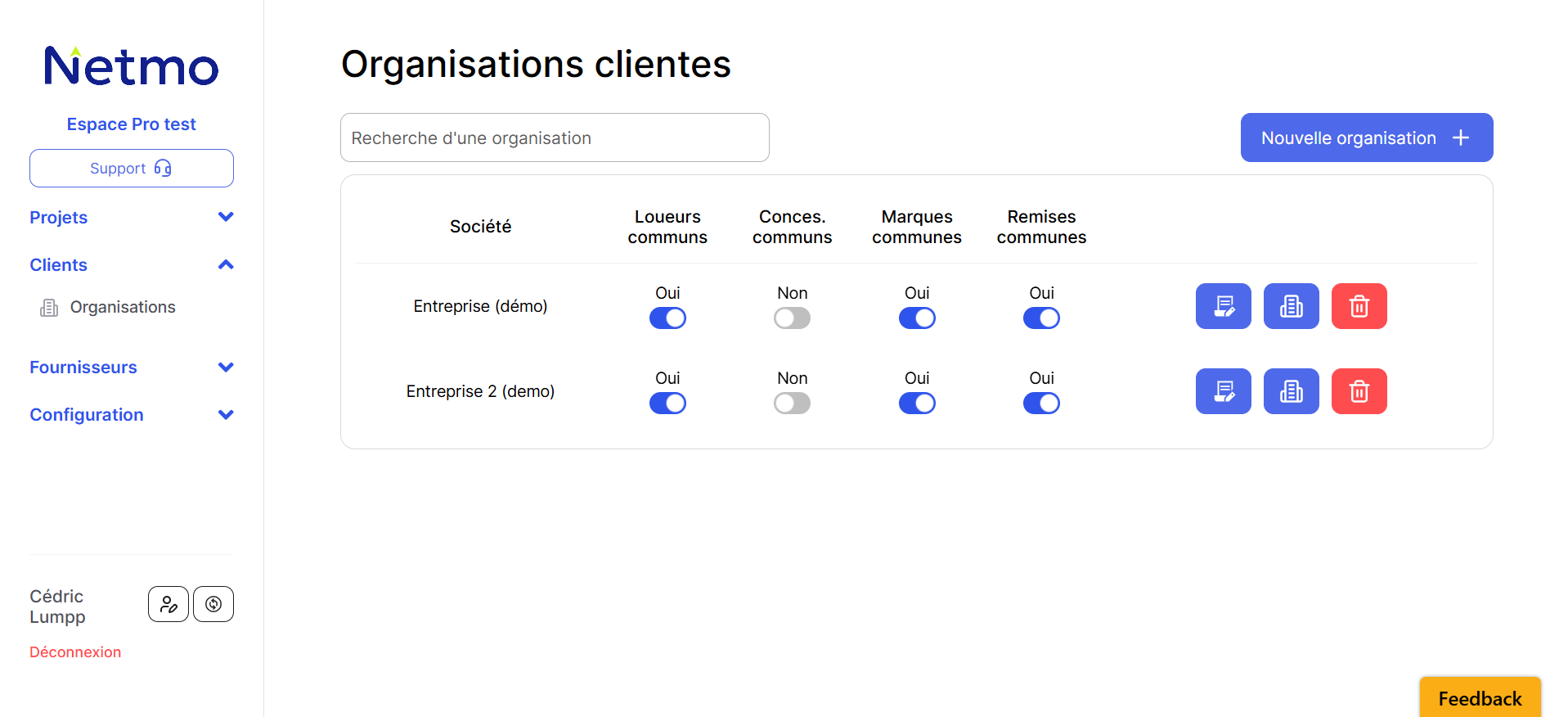Open the edit user profile icon
Screen dimensions: 1568x717
[x=168, y=604]
